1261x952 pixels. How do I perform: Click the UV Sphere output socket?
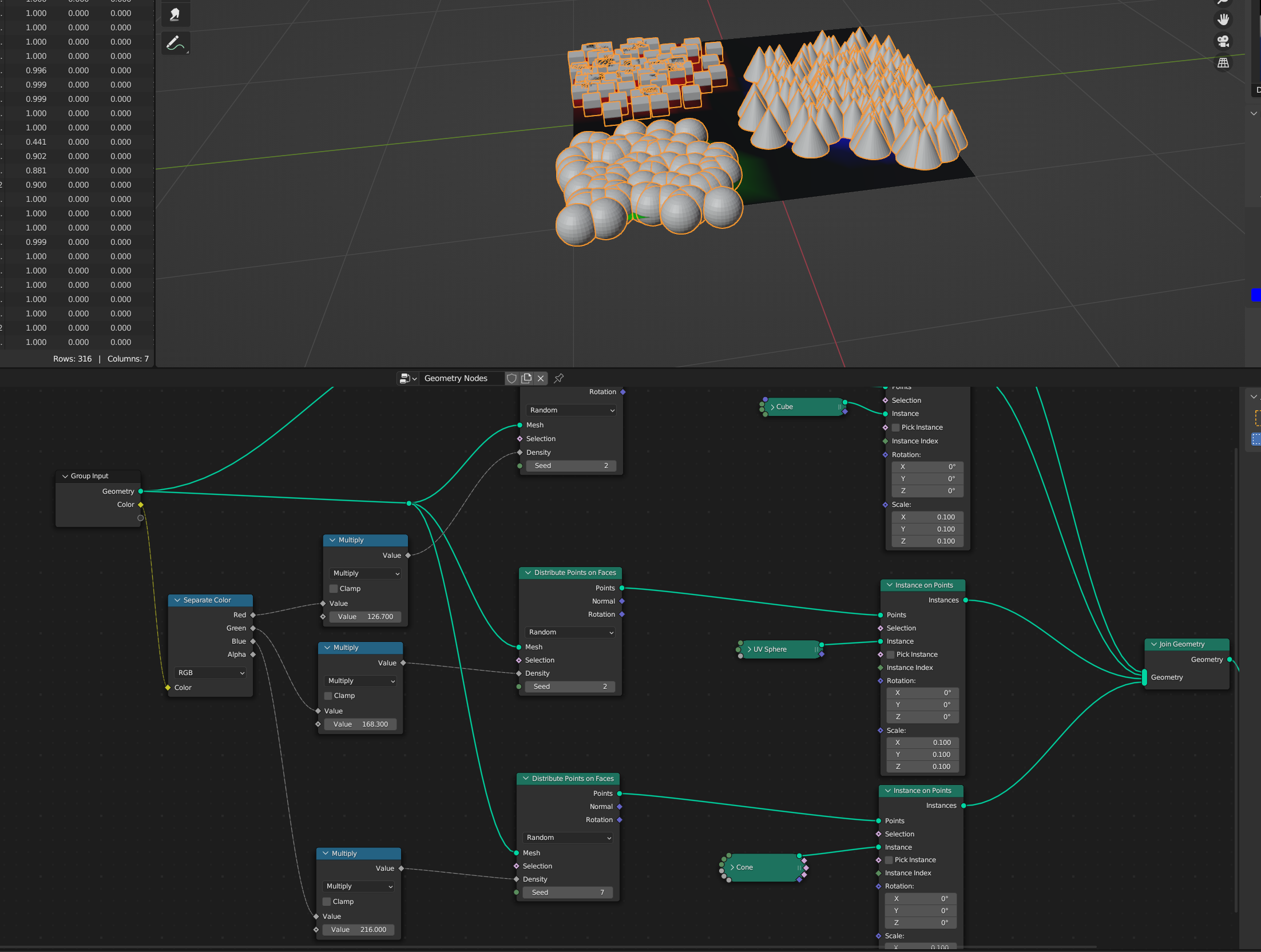pyautogui.click(x=822, y=645)
